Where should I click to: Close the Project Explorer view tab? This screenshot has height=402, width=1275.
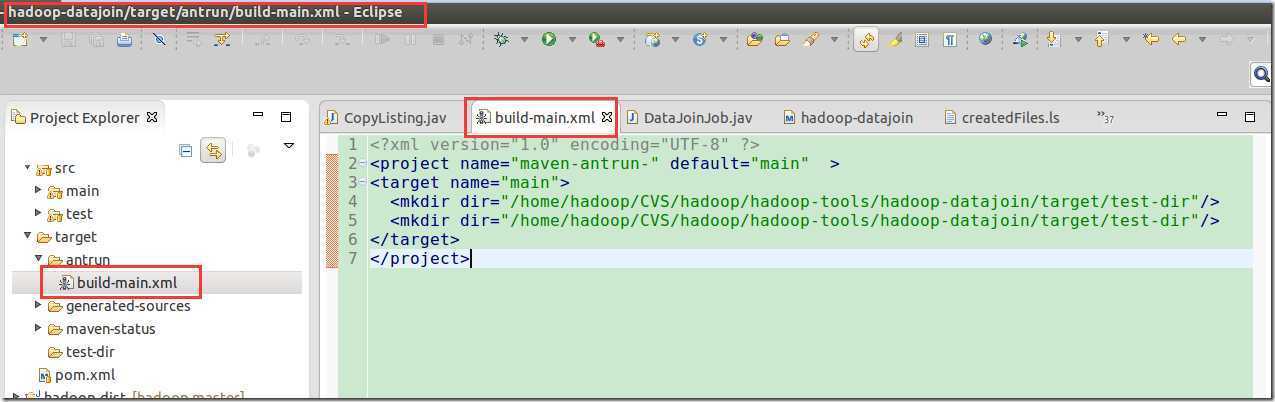tap(152, 117)
